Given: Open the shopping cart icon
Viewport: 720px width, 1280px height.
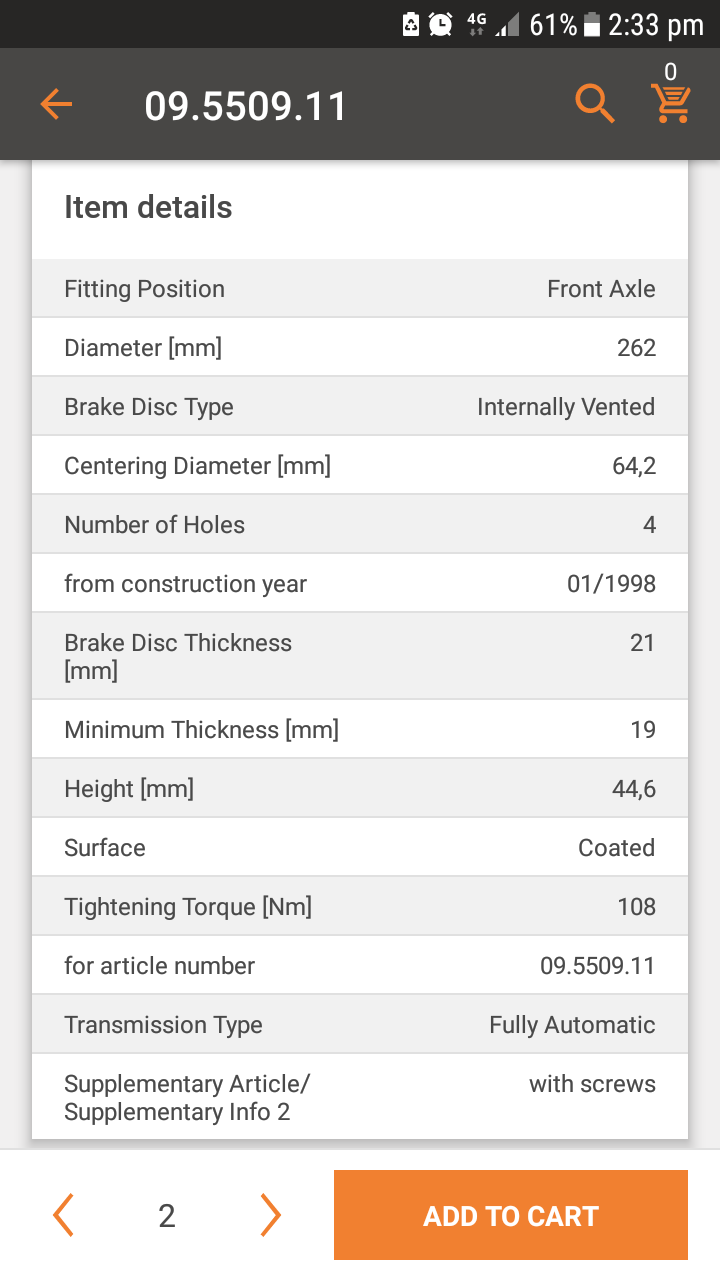Looking at the screenshot, I should pos(671,103).
